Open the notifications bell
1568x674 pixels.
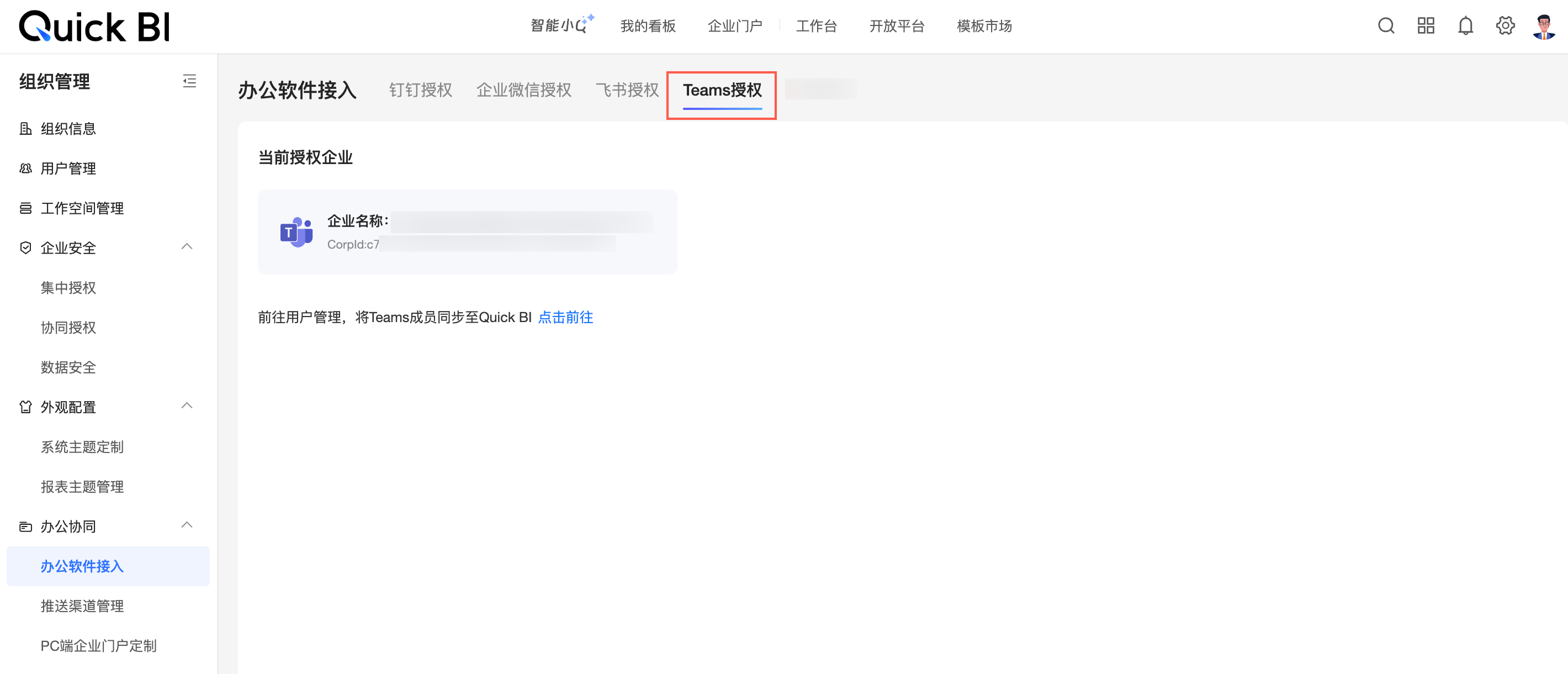click(x=1465, y=26)
